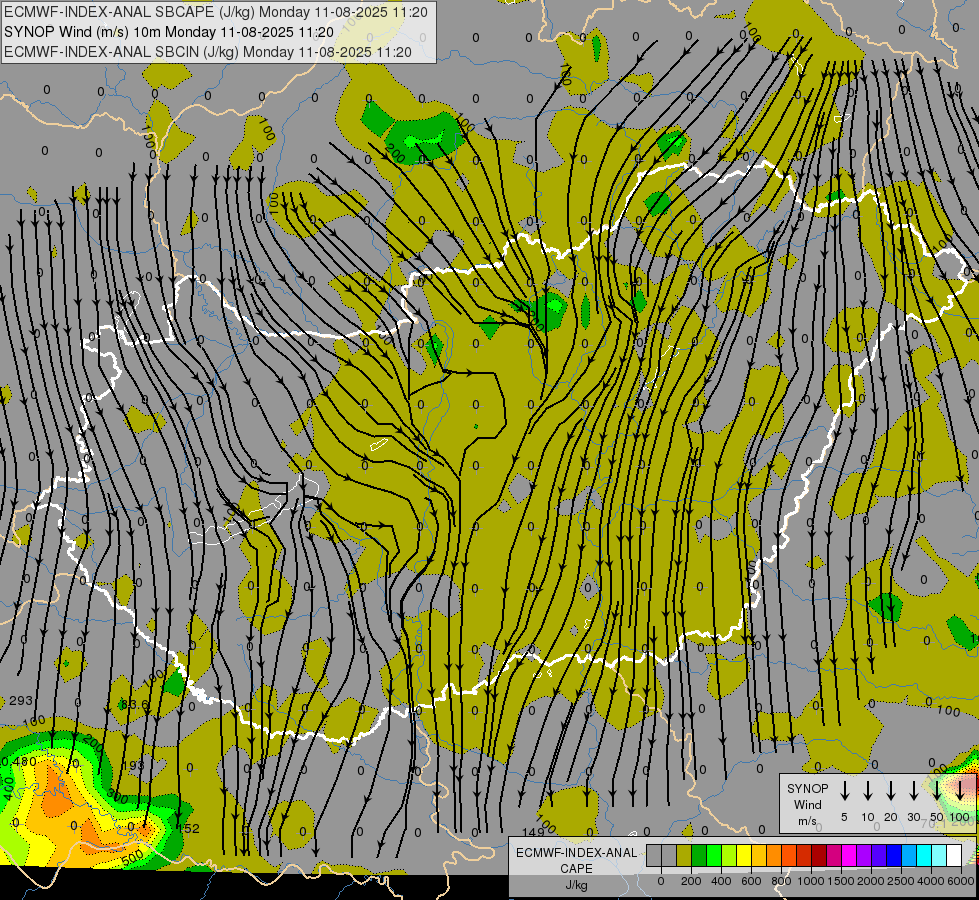The image size is (979, 900).
Task: Pick the bright green CAPE legend swatch
Action: coord(714,856)
